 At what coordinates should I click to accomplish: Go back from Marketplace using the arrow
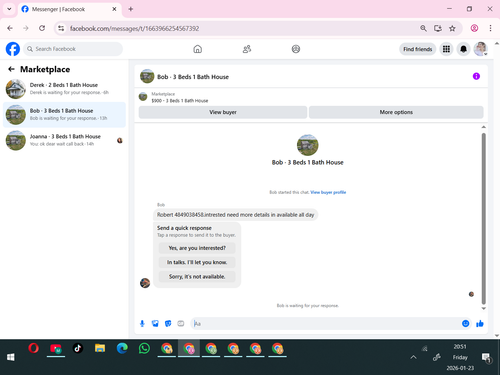[11, 69]
